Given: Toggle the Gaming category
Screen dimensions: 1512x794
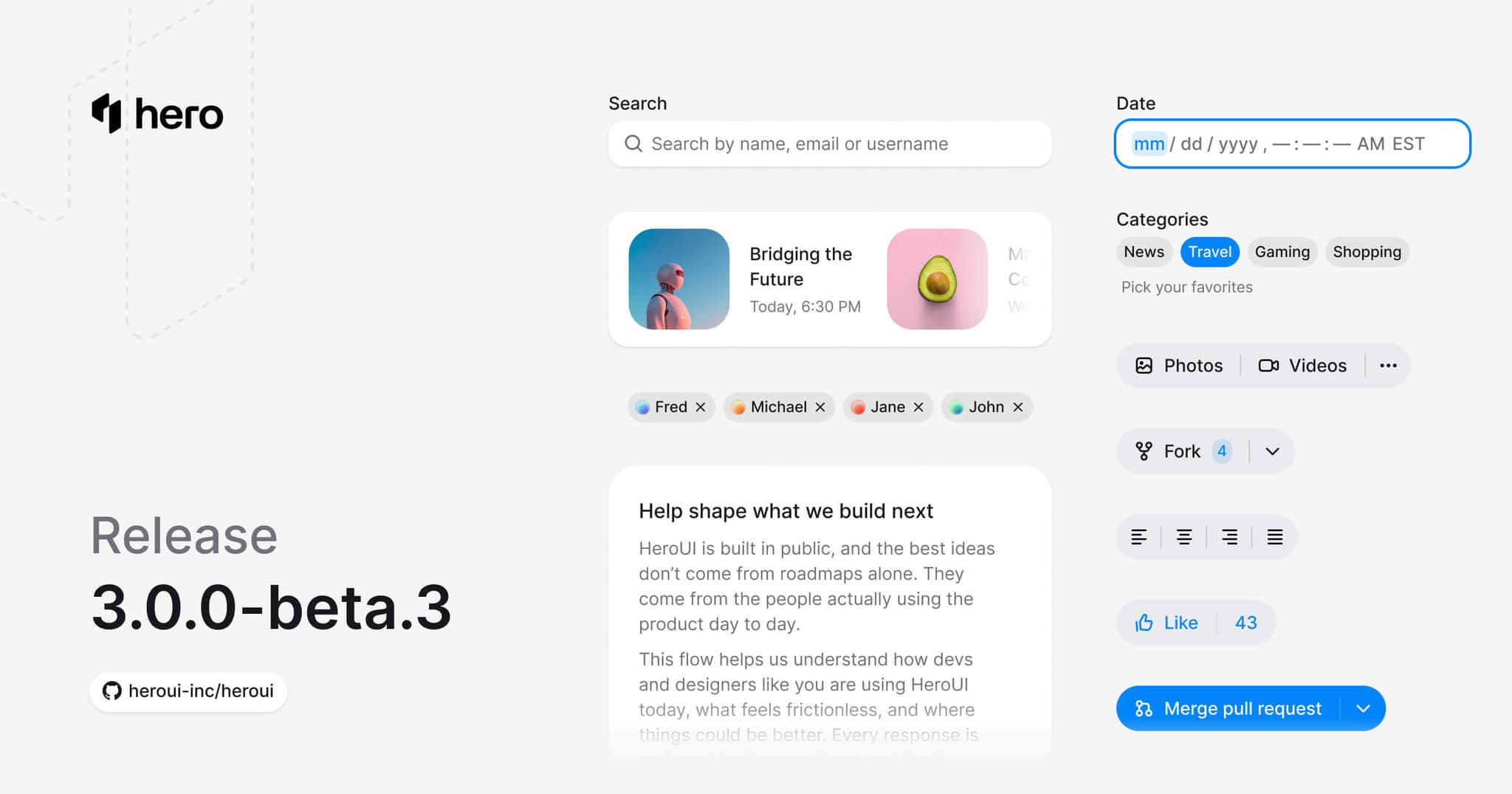Looking at the screenshot, I should coord(1282,252).
